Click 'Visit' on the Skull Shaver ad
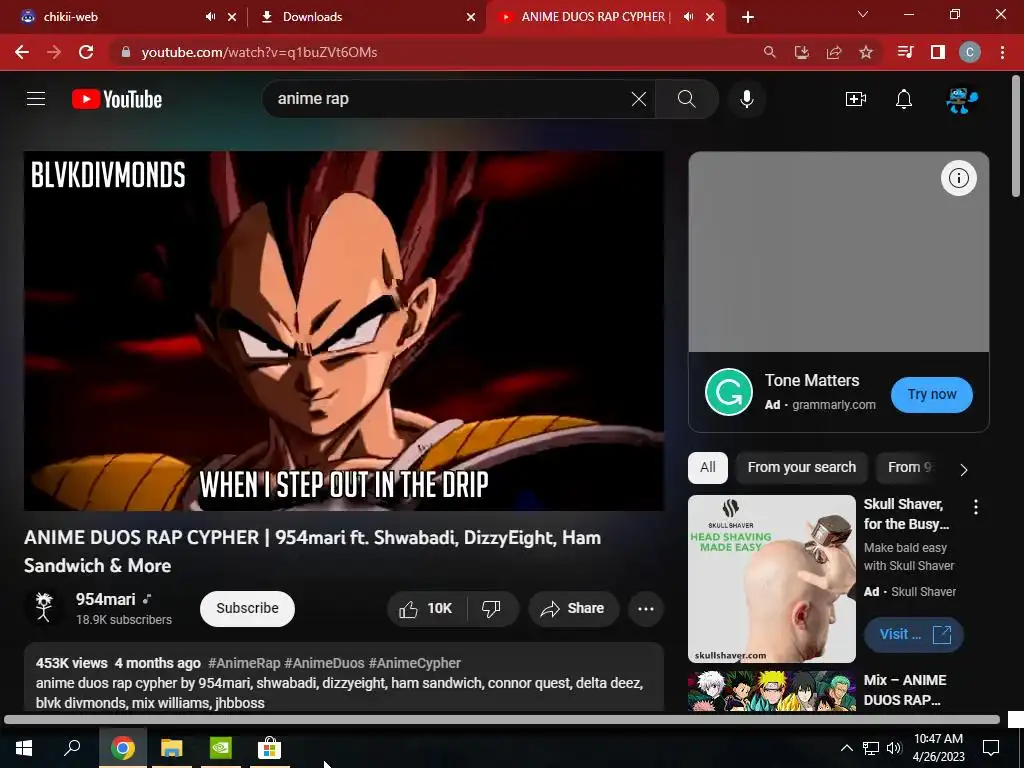1024x768 pixels. coord(914,634)
